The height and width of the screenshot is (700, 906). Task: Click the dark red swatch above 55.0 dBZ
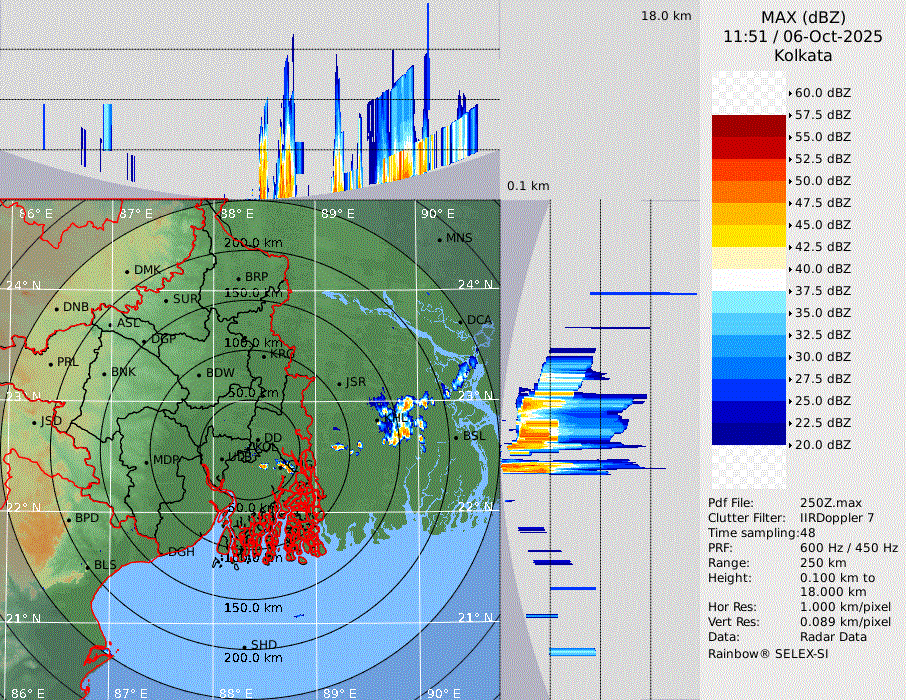748,126
